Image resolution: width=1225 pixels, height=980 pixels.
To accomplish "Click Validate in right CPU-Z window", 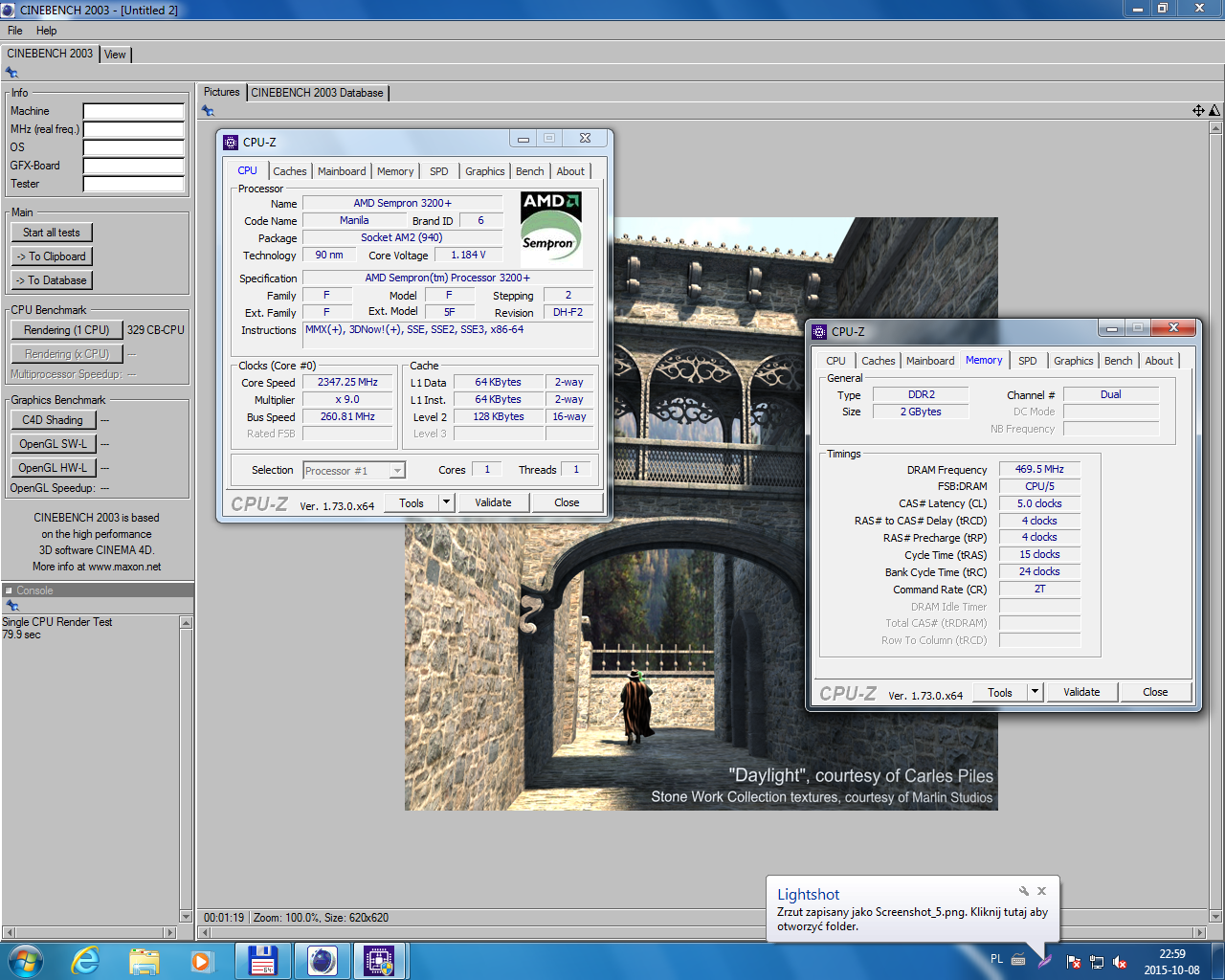I will point(1081,692).
